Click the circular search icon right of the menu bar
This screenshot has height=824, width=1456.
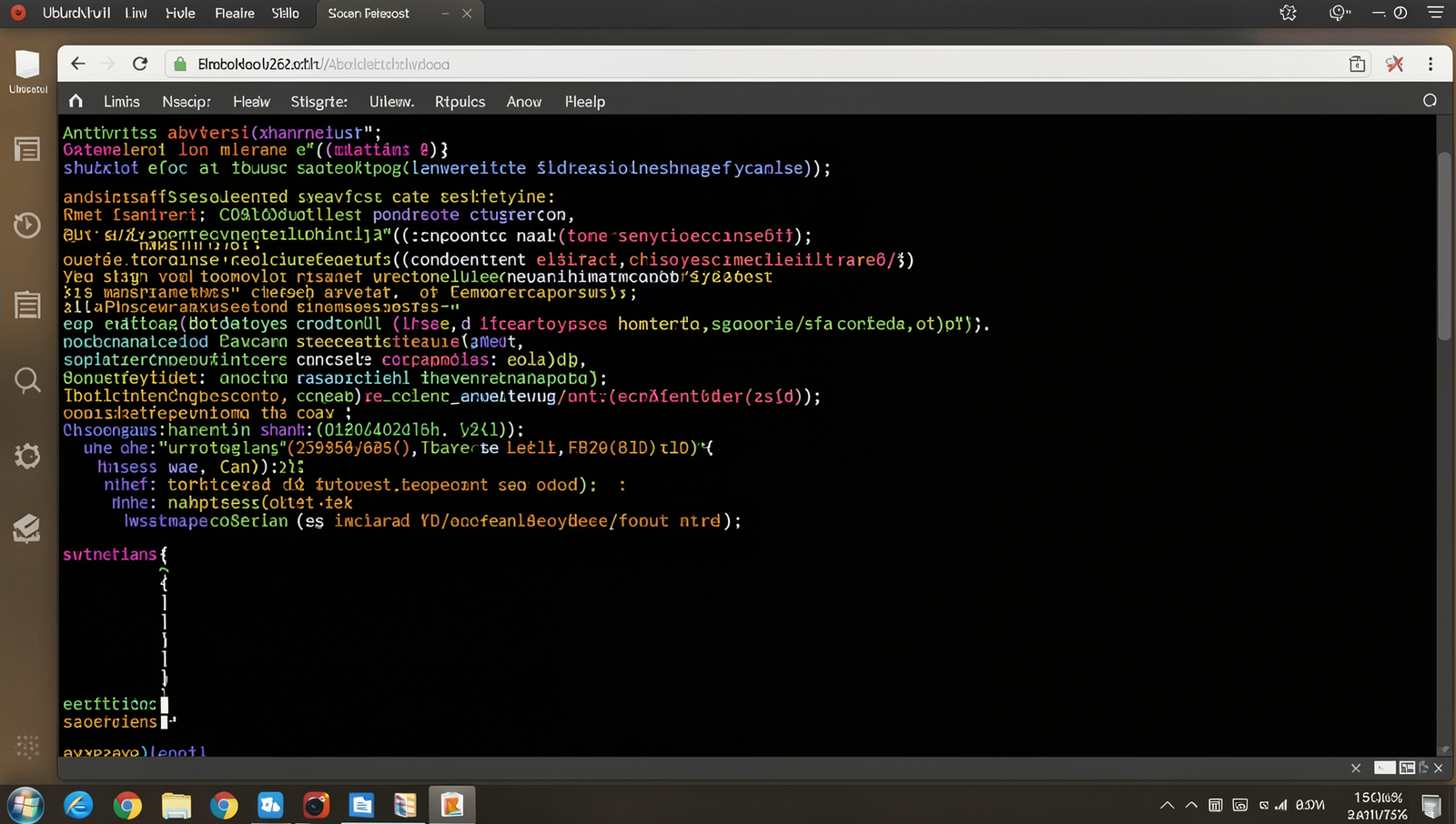(1430, 101)
